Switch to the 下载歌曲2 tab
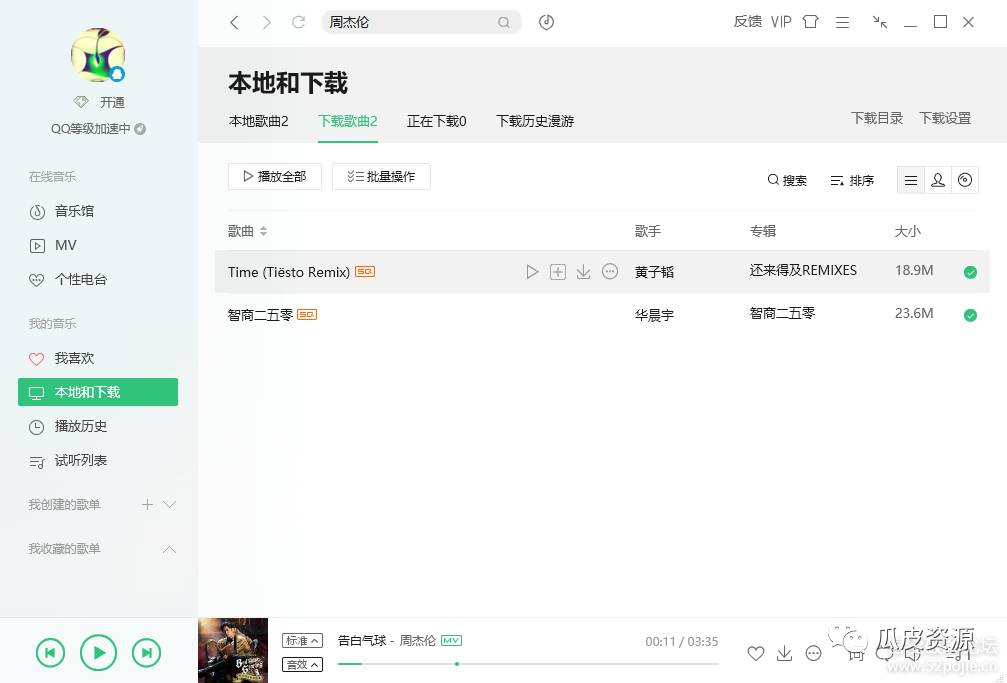Viewport: 1007px width, 683px height. pos(348,121)
